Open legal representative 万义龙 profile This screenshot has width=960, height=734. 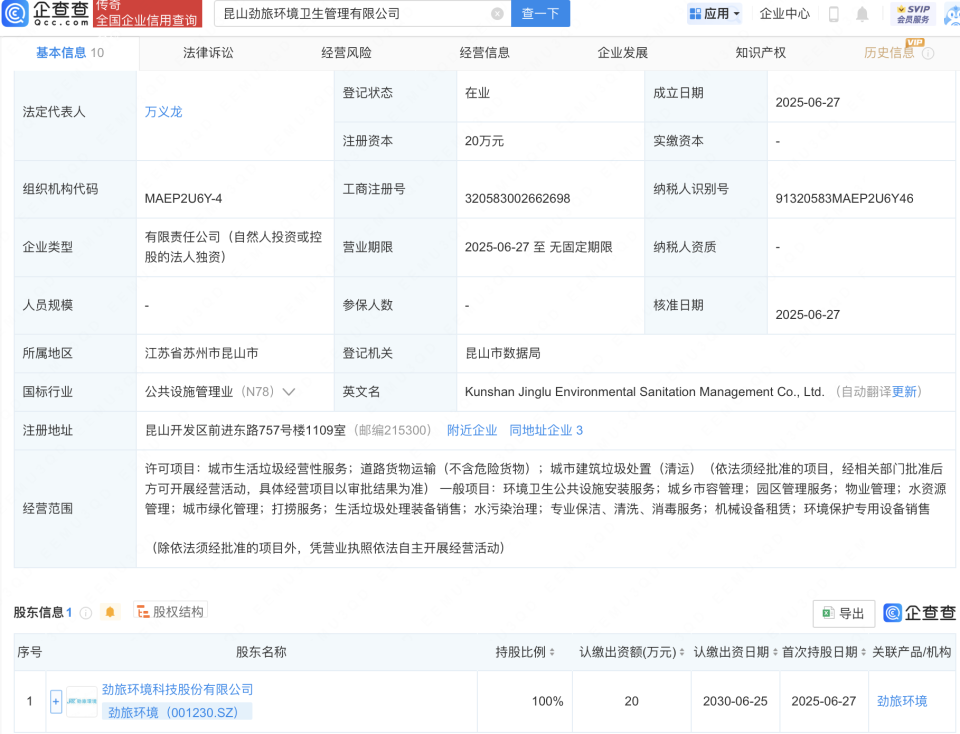pyautogui.click(x=163, y=112)
